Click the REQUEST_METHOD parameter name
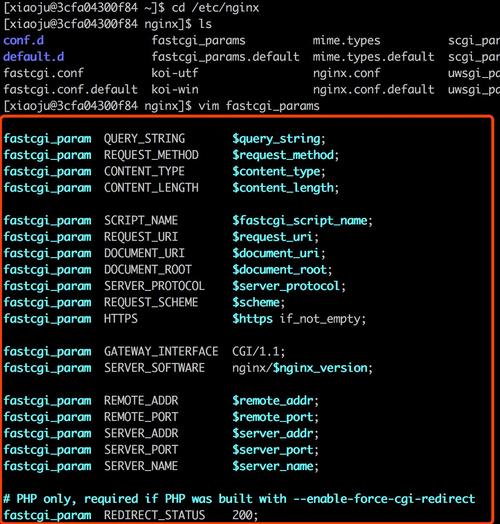The height and width of the screenshot is (524, 500). click(x=151, y=155)
